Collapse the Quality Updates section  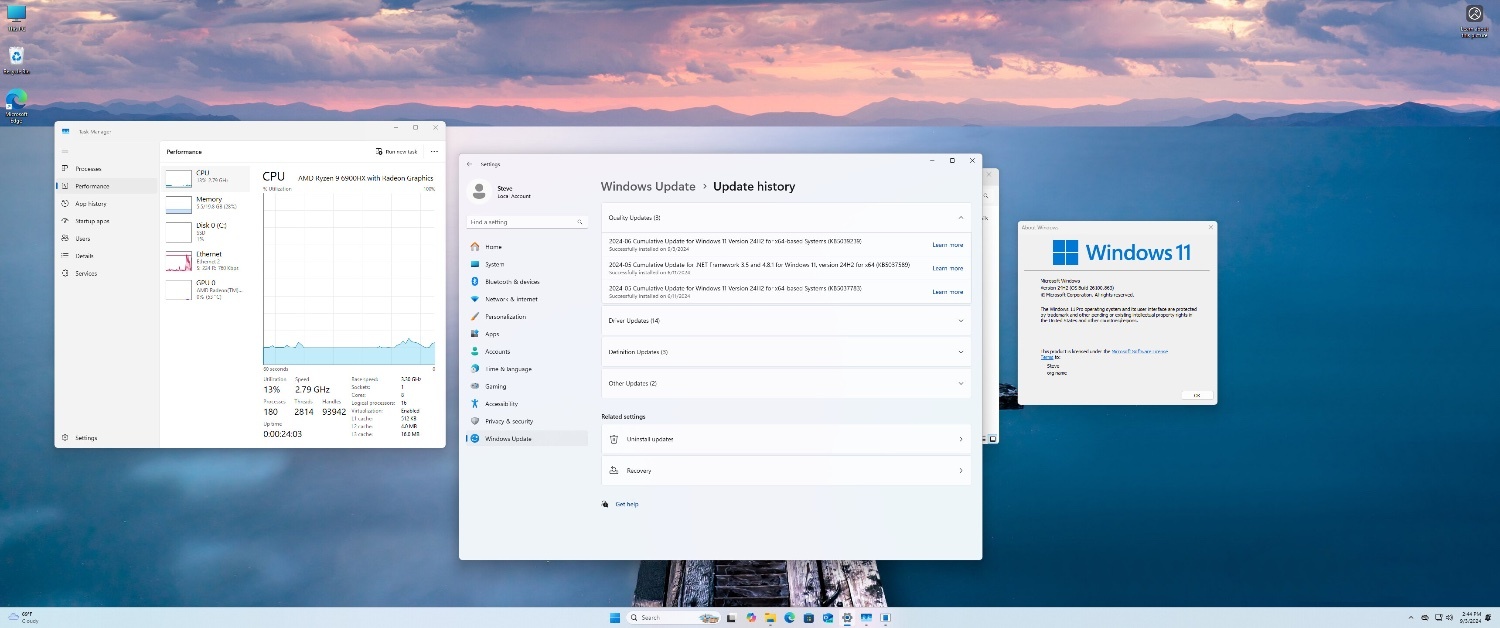(x=960, y=217)
